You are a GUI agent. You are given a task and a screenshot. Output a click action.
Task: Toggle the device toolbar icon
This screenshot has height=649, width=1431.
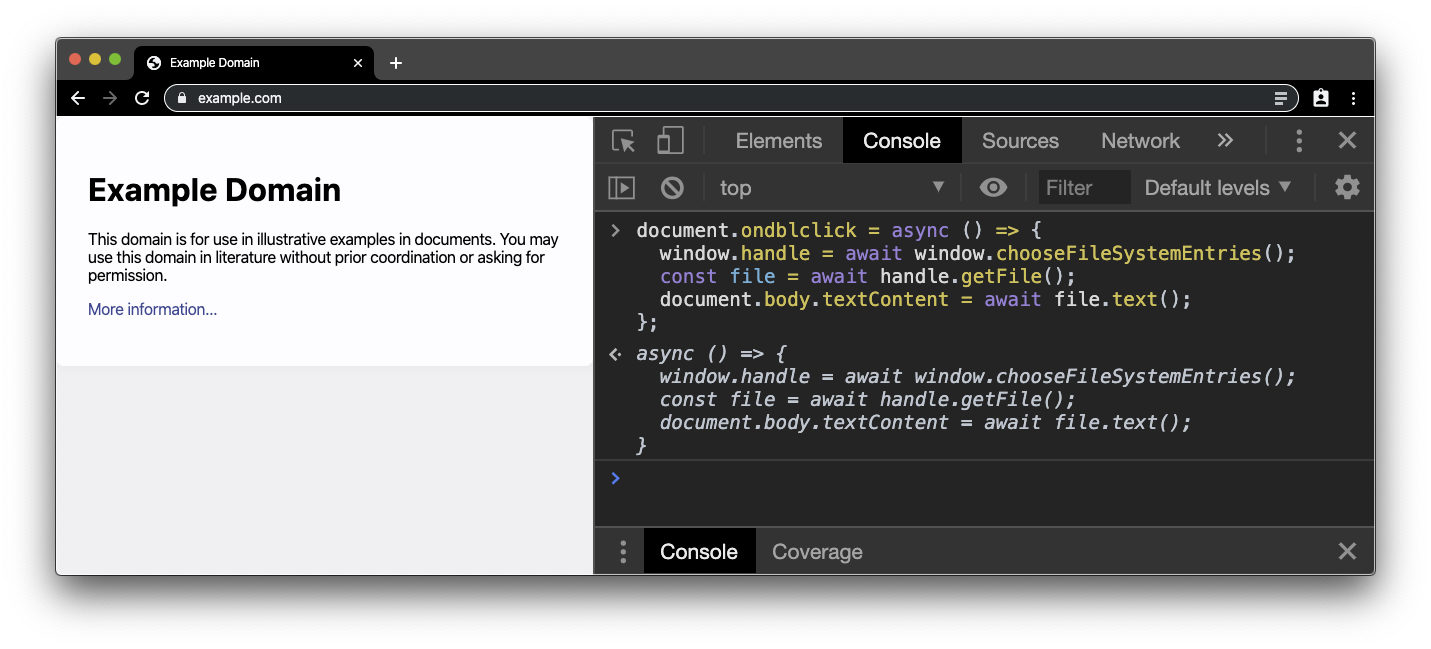[670, 141]
